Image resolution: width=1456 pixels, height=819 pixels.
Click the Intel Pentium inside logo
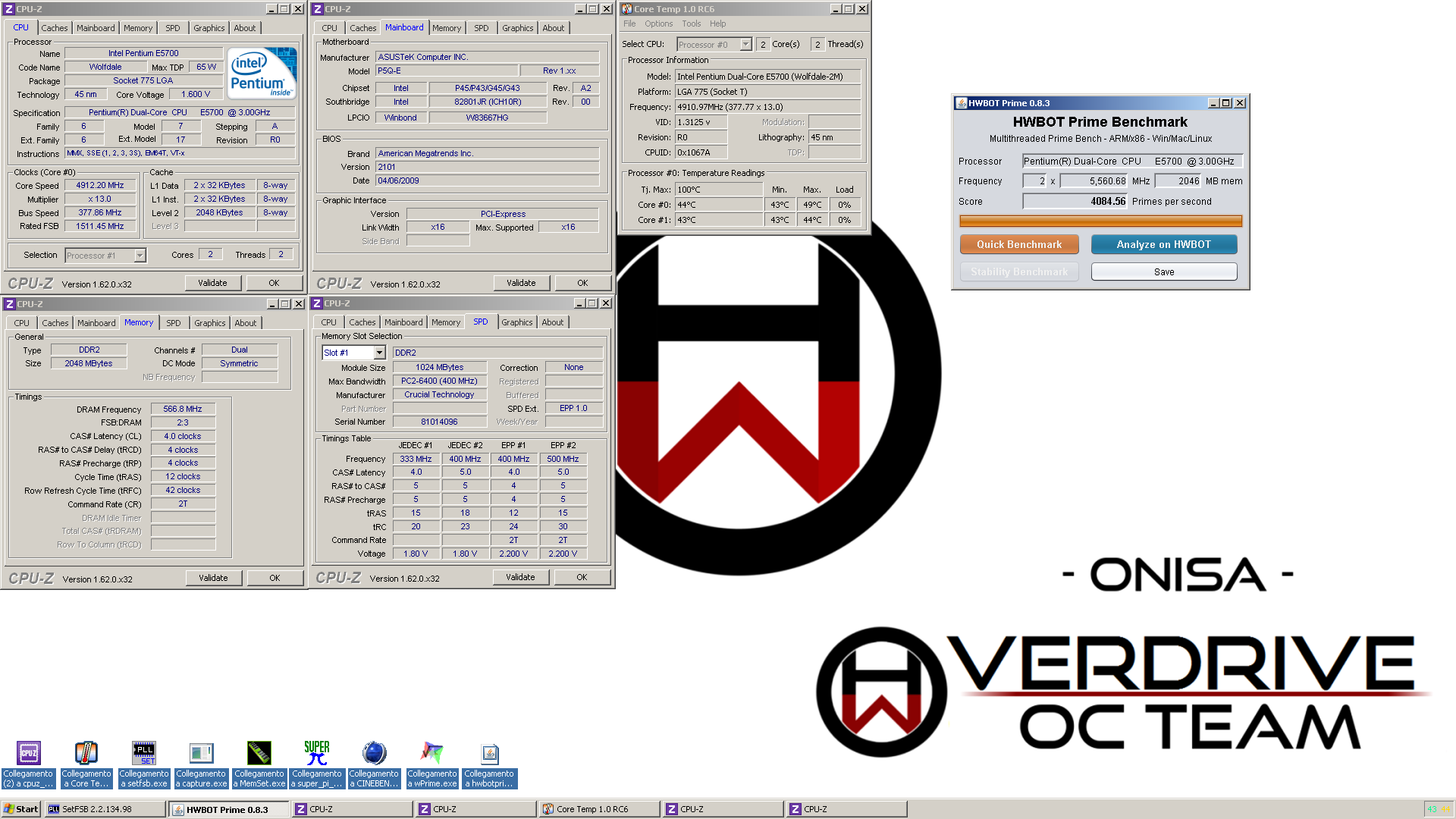(x=262, y=73)
